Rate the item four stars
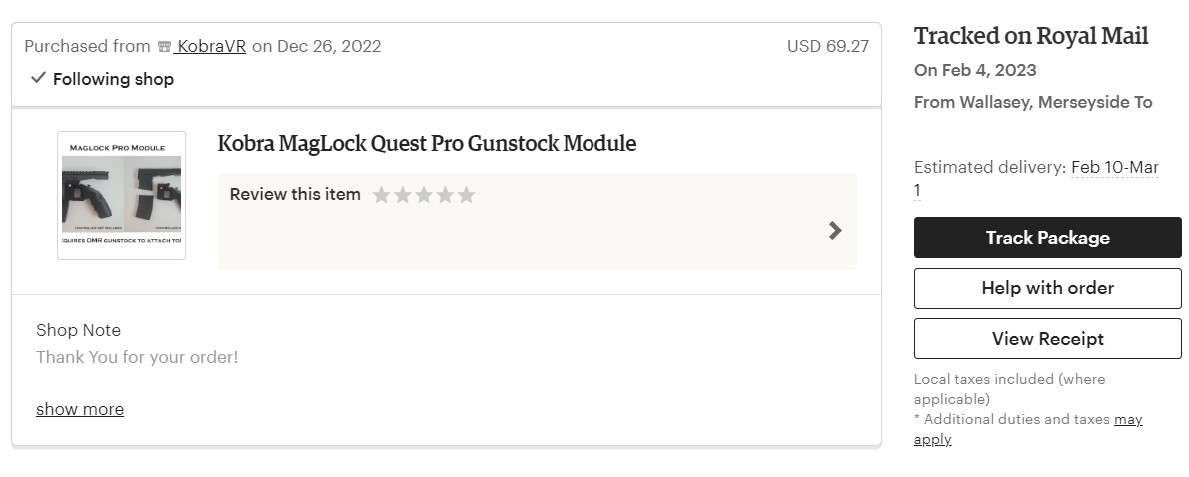Image resolution: width=1189 pixels, height=477 pixels. (445, 195)
